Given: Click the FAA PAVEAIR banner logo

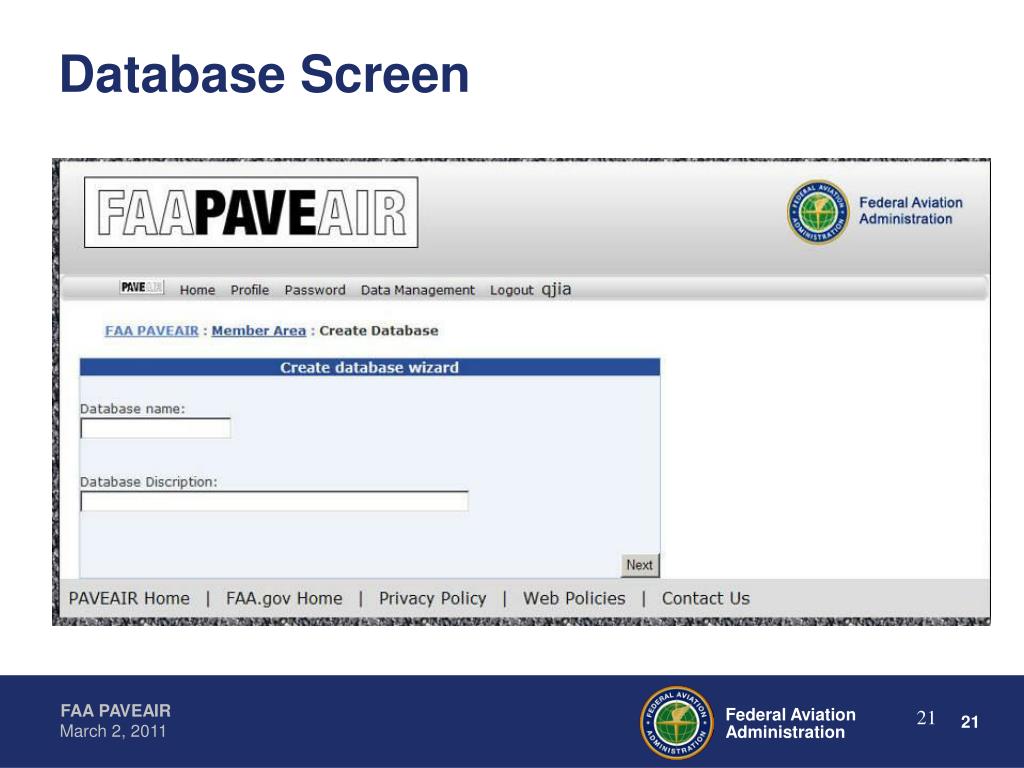Looking at the screenshot, I should click(x=251, y=212).
